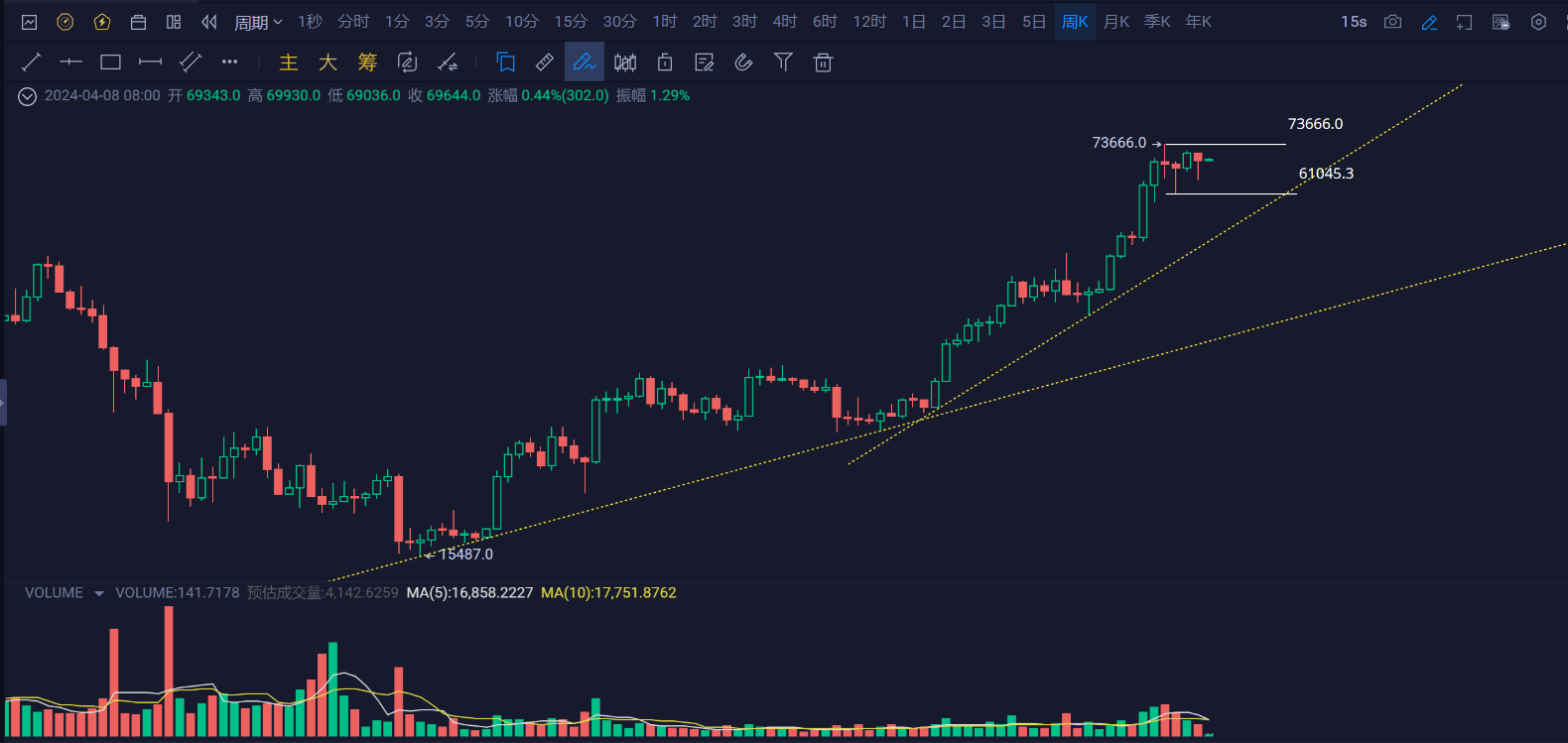
Task: Collapse the candle info row chevron
Action: pyautogui.click(x=27, y=96)
